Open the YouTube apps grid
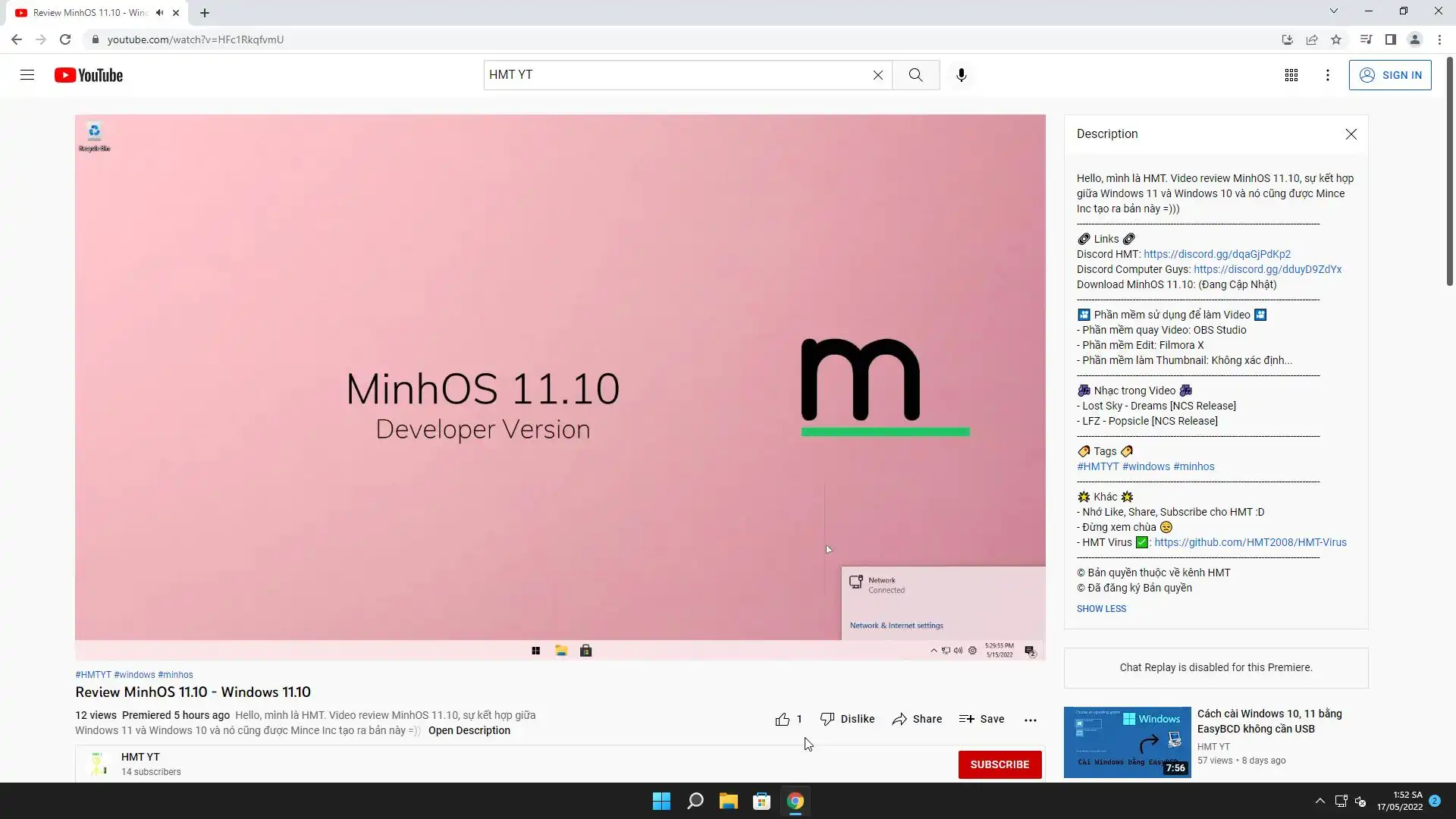This screenshot has height=819, width=1456. (x=1291, y=75)
